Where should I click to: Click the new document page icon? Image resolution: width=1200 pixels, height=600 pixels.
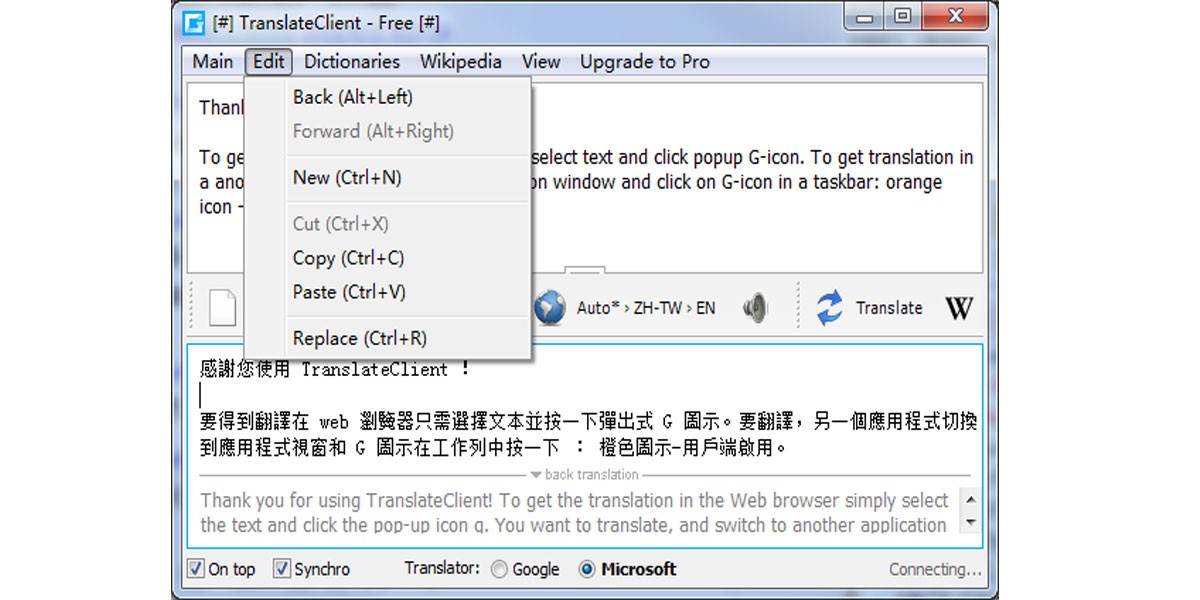[x=223, y=308]
